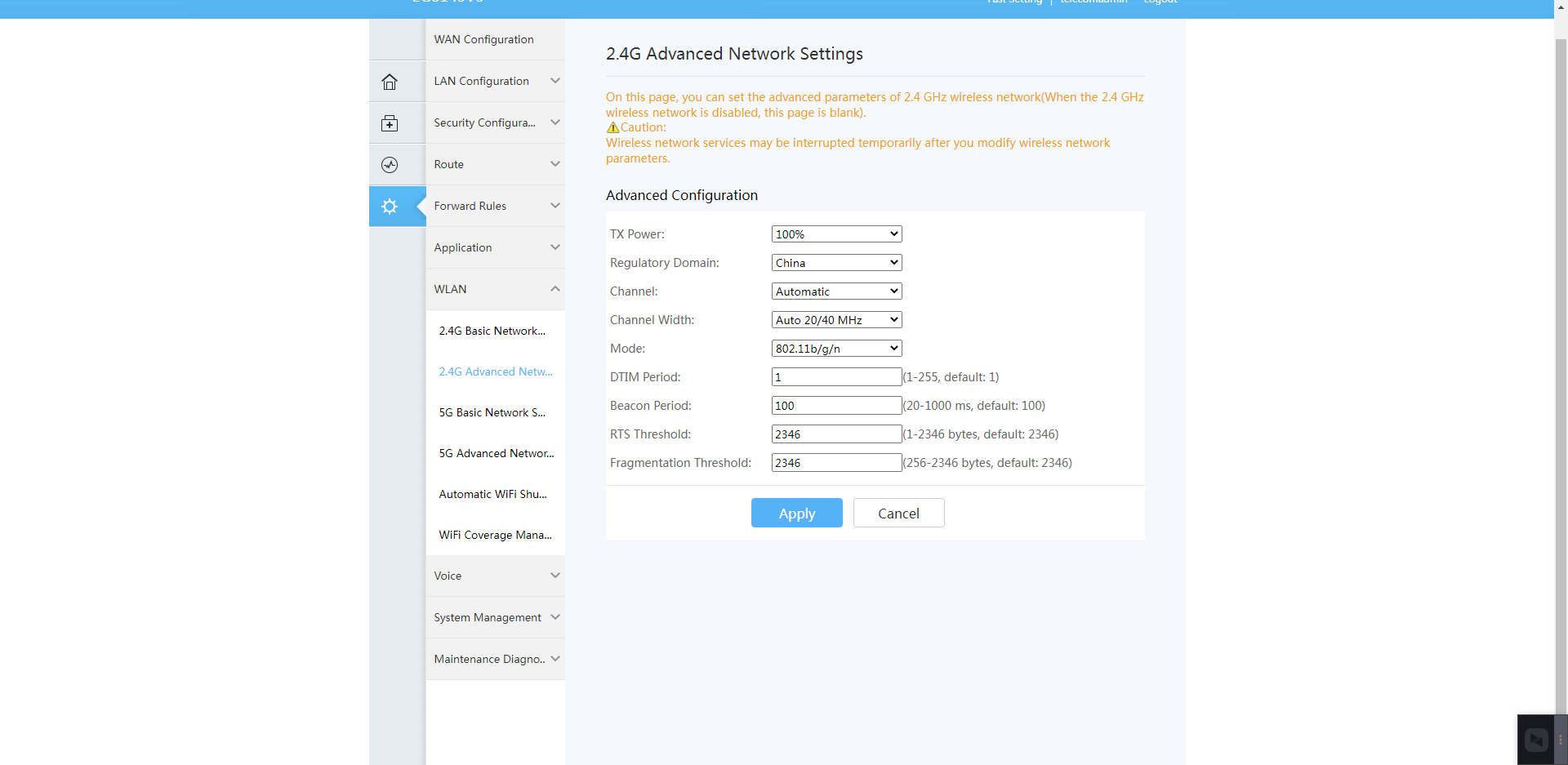The image size is (1568, 765).
Task: Click the floating widget icon at bottom right
Action: pyautogui.click(x=1536, y=740)
